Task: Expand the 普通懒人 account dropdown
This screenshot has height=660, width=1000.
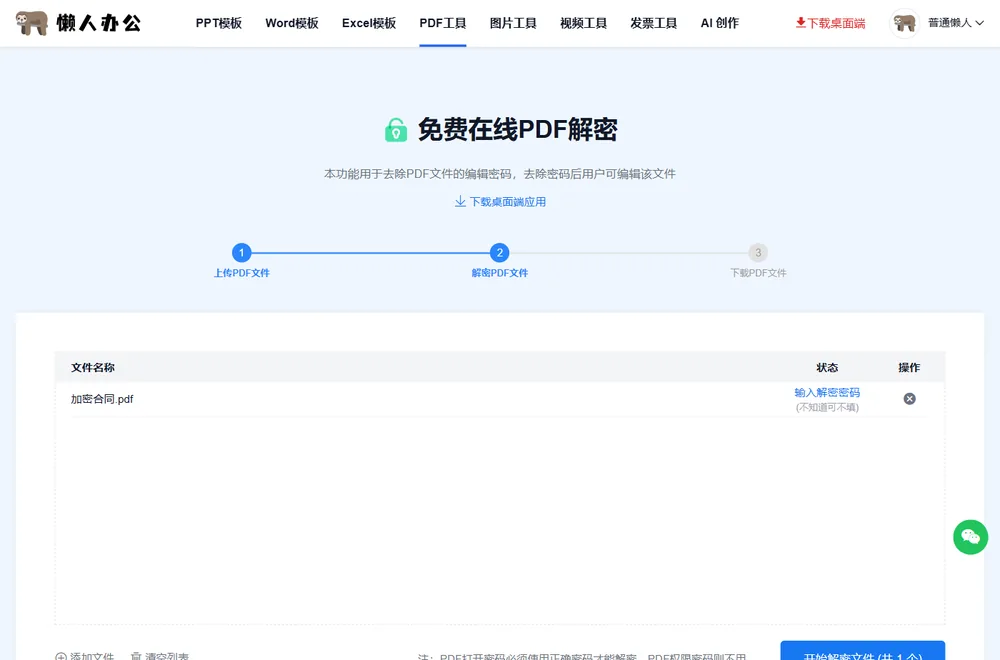Action: pos(955,23)
